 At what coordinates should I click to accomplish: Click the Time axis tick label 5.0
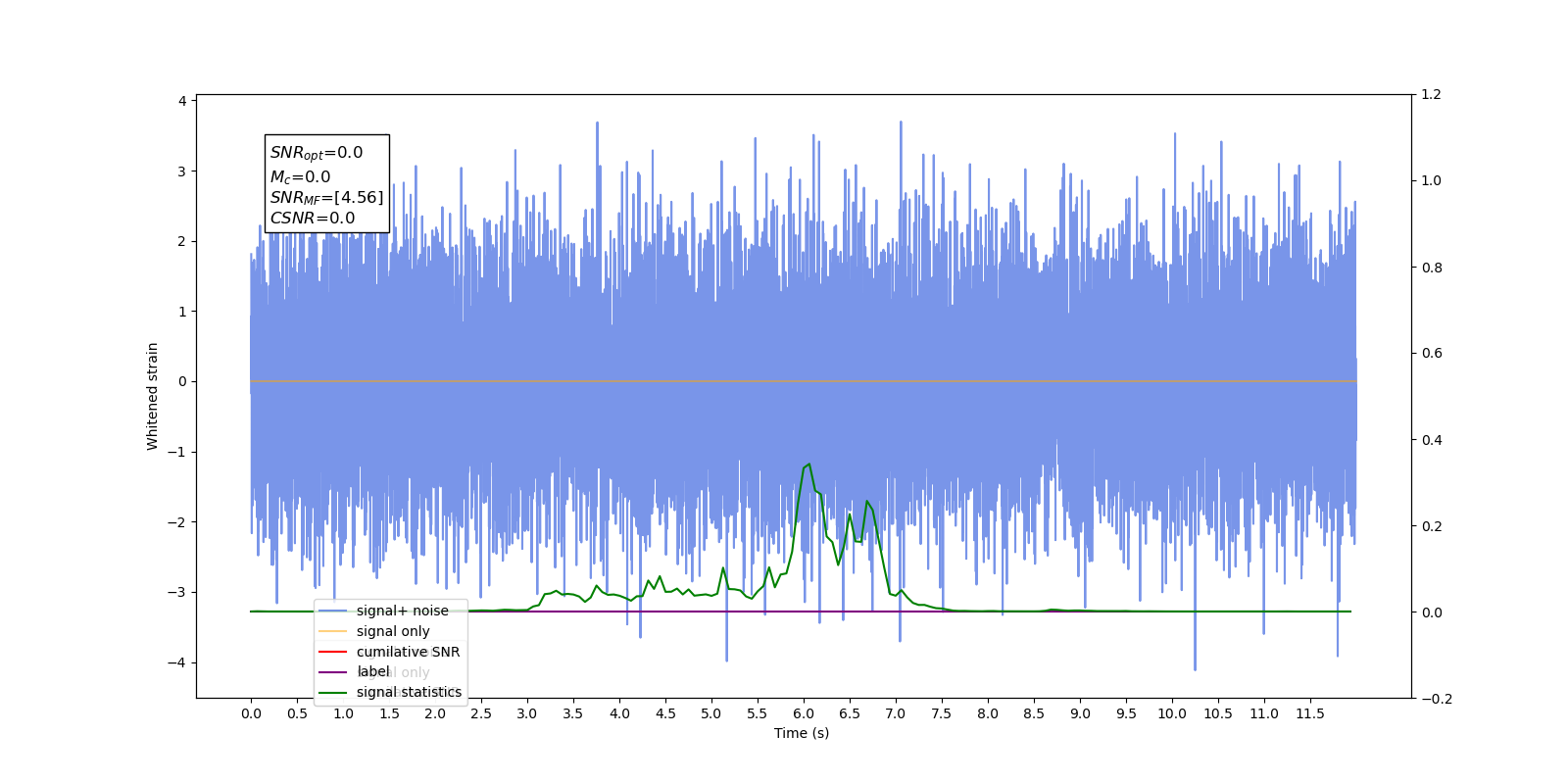tap(711, 713)
